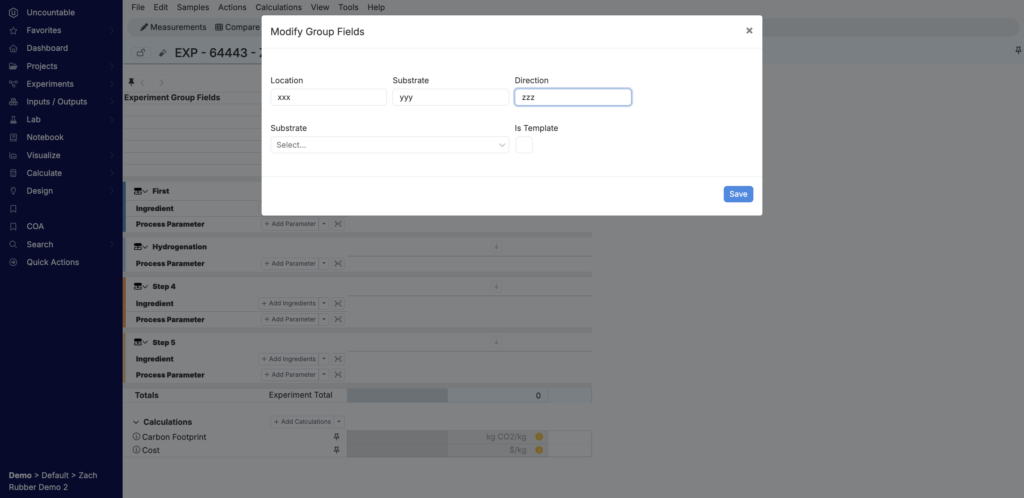Click the Lab flask icon
Viewport: 1024px width, 498px height.
click(x=13, y=119)
